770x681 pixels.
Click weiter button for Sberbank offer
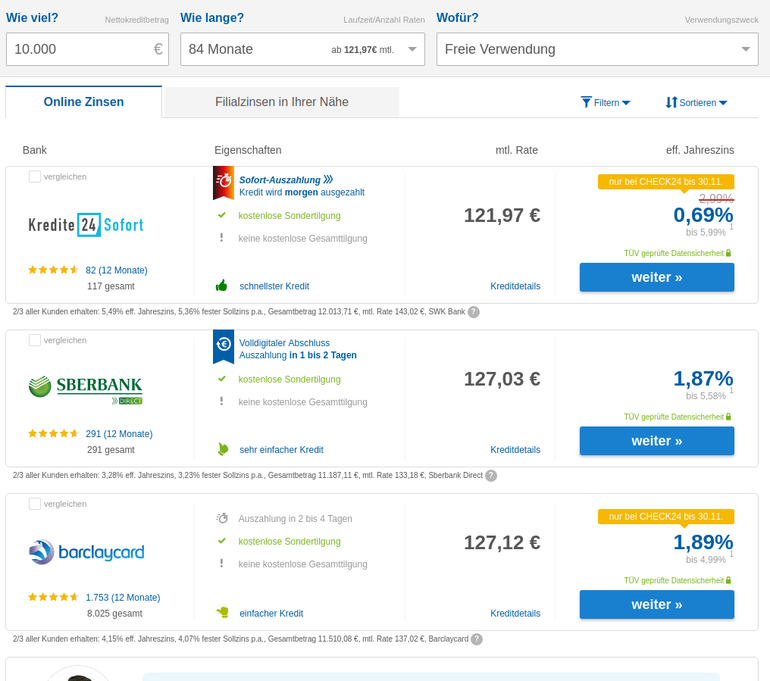click(657, 441)
